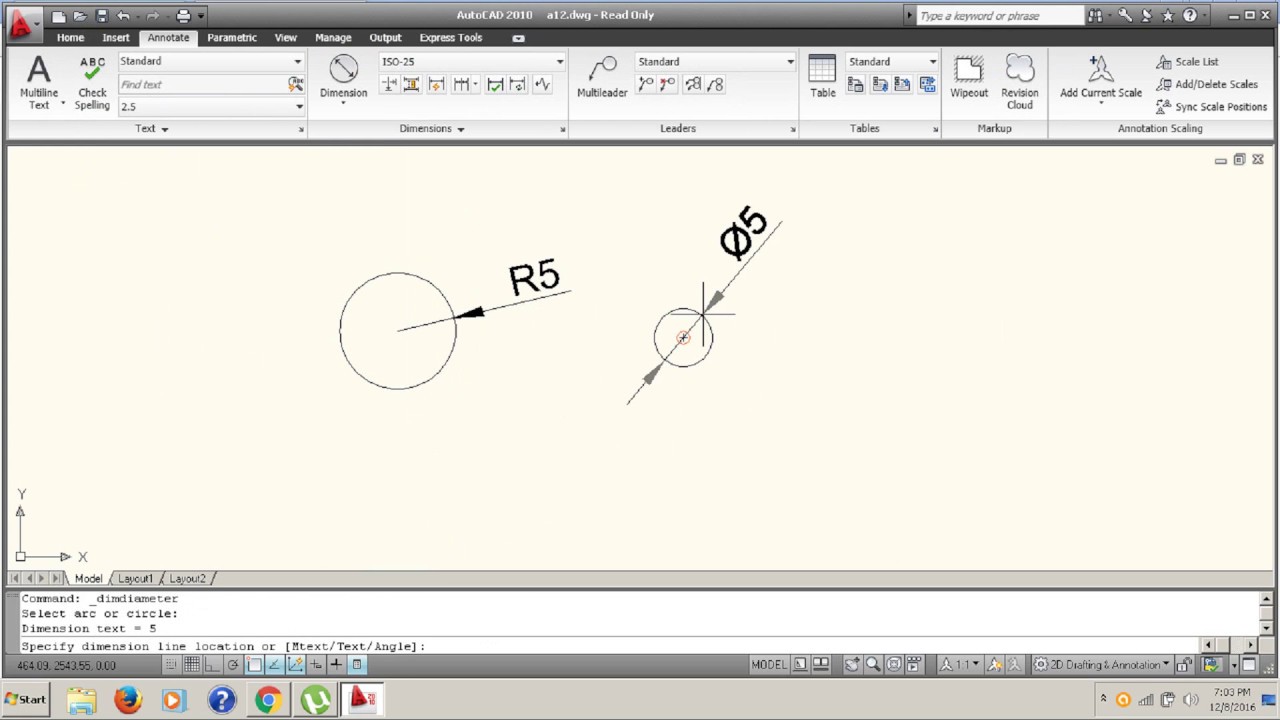Select the Wipeout tool

(968, 76)
